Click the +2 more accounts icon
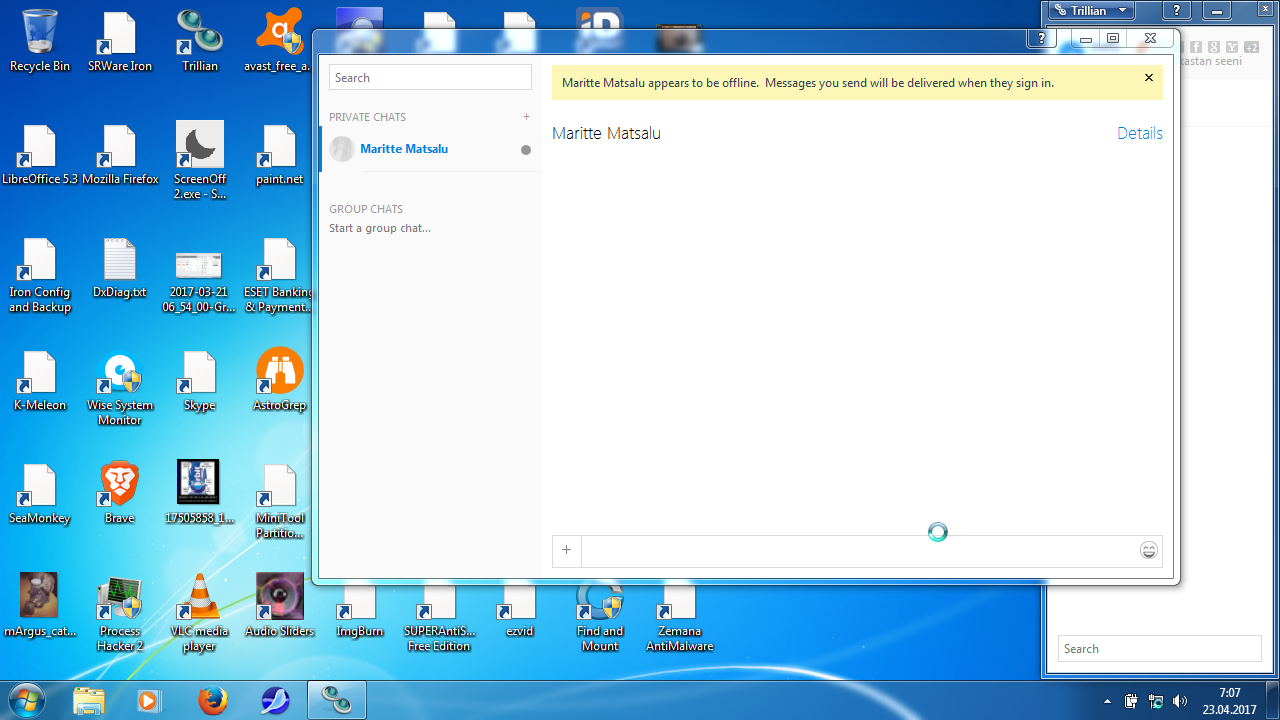Viewport: 1280px width, 720px height. pos(1250,47)
